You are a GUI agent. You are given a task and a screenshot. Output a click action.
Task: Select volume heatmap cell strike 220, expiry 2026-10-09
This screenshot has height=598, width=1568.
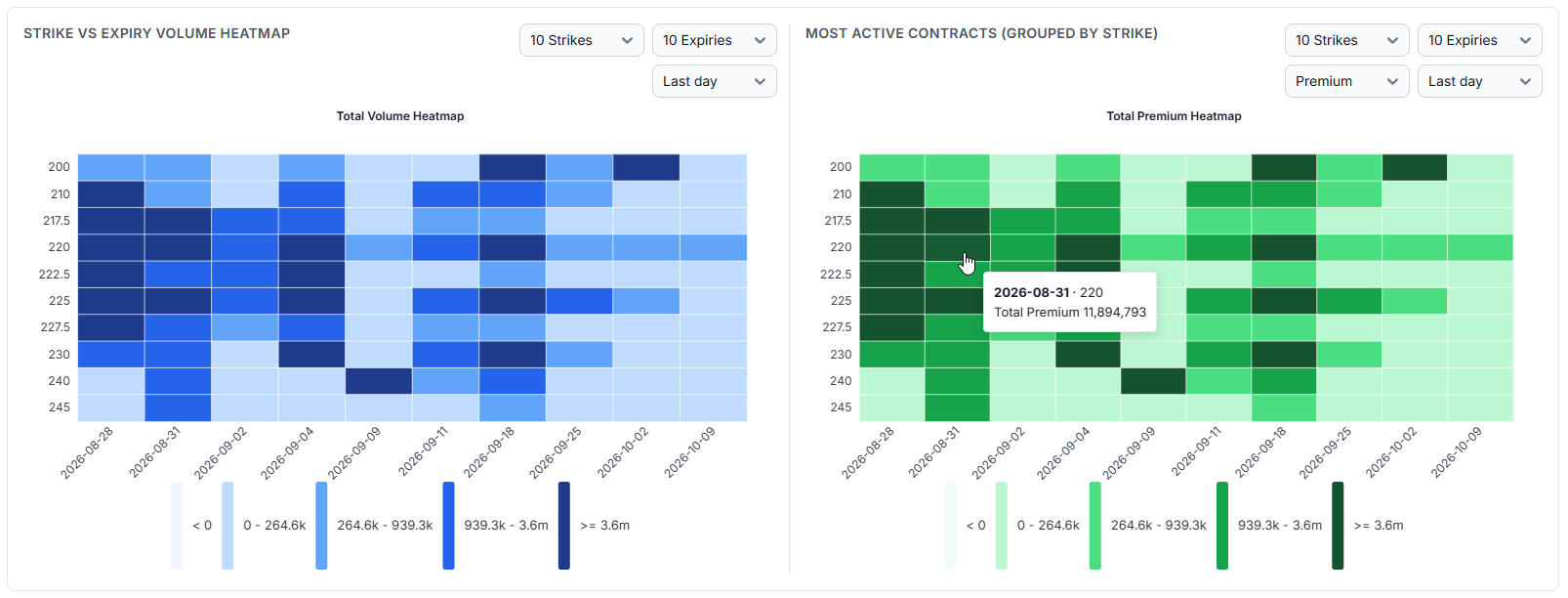click(714, 247)
